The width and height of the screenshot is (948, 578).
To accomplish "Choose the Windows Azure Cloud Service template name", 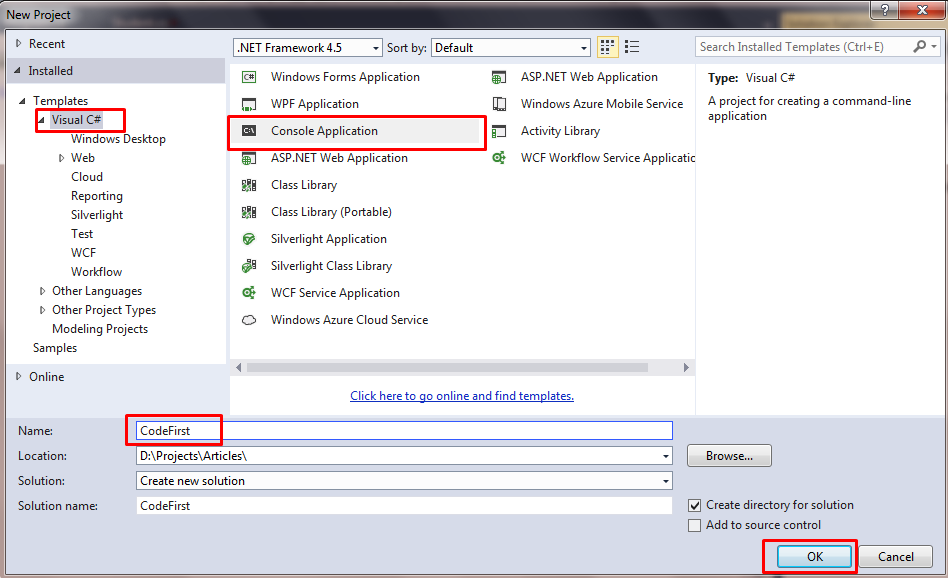I will click(349, 320).
